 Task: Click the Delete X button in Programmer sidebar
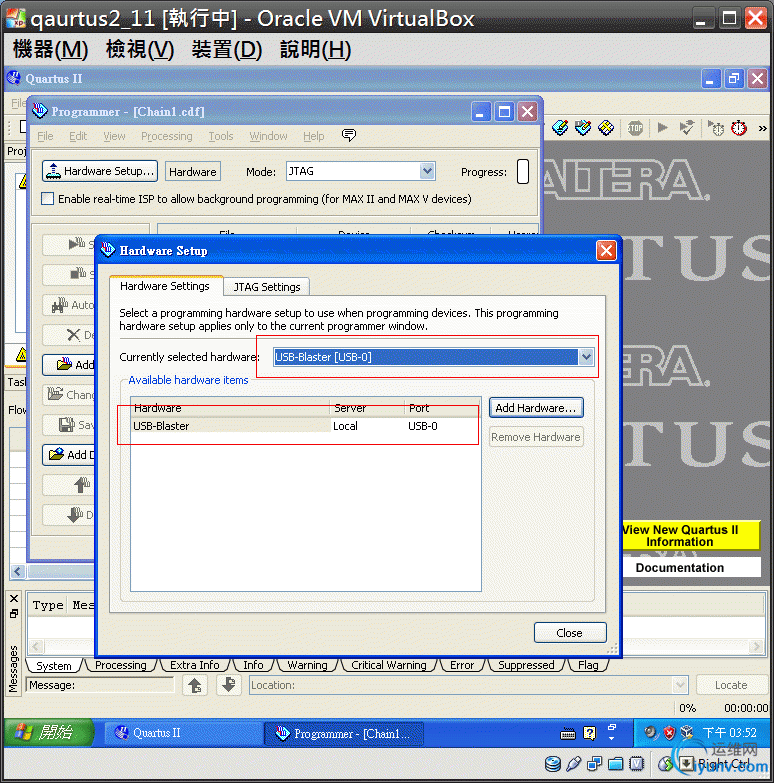69,335
